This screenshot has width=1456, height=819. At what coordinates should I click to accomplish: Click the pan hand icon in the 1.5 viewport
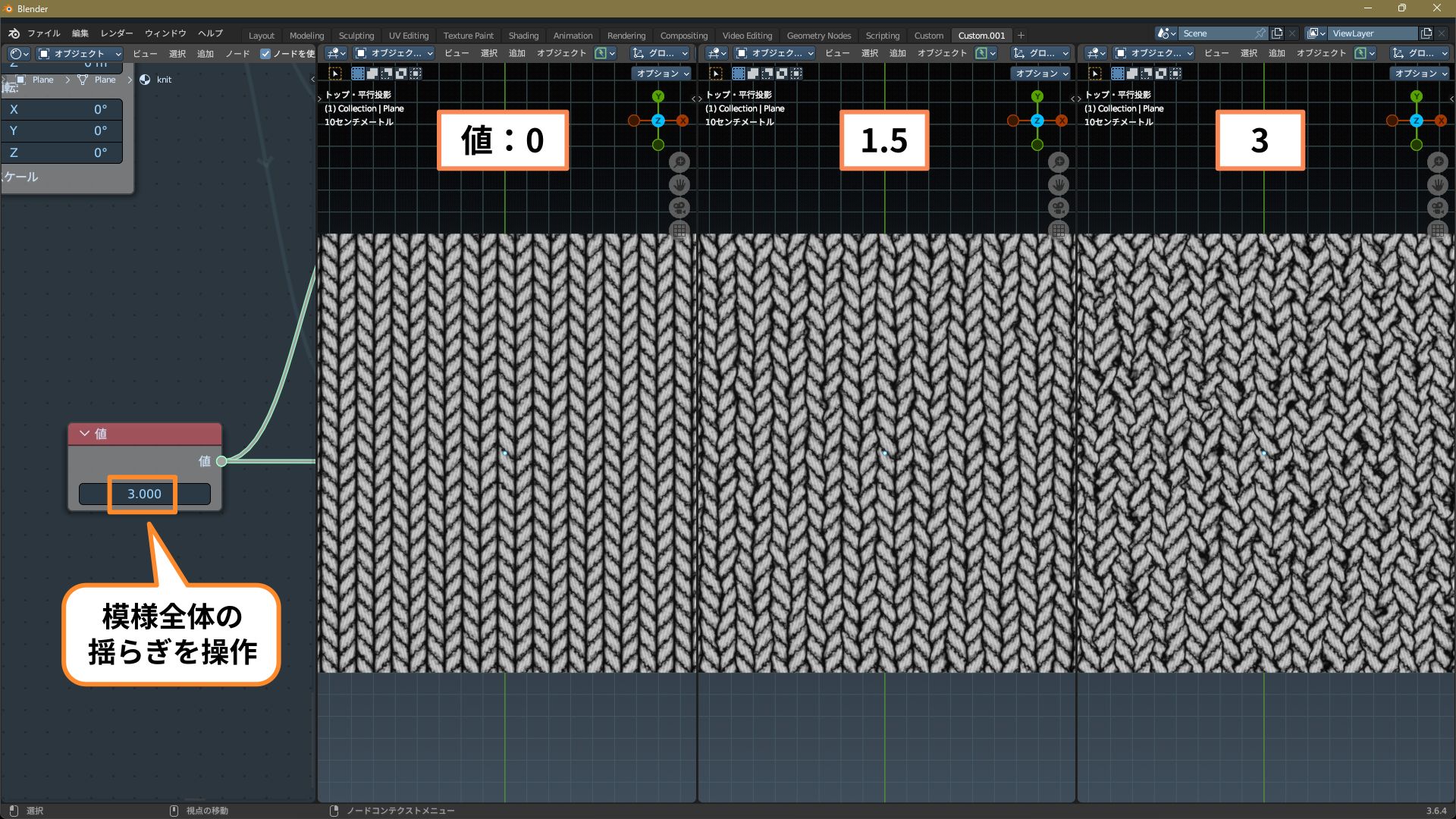point(1059,184)
